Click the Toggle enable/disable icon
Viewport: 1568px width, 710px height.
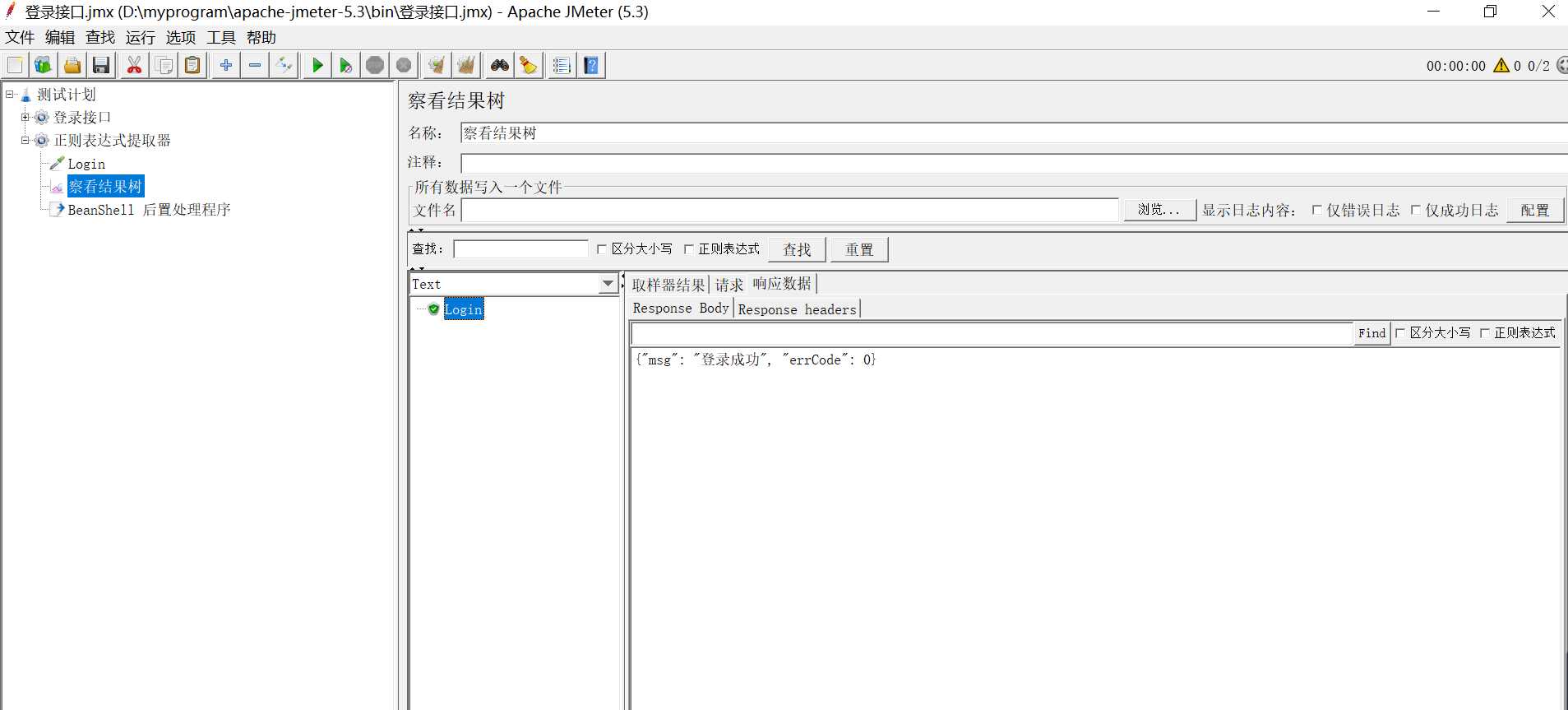284,65
